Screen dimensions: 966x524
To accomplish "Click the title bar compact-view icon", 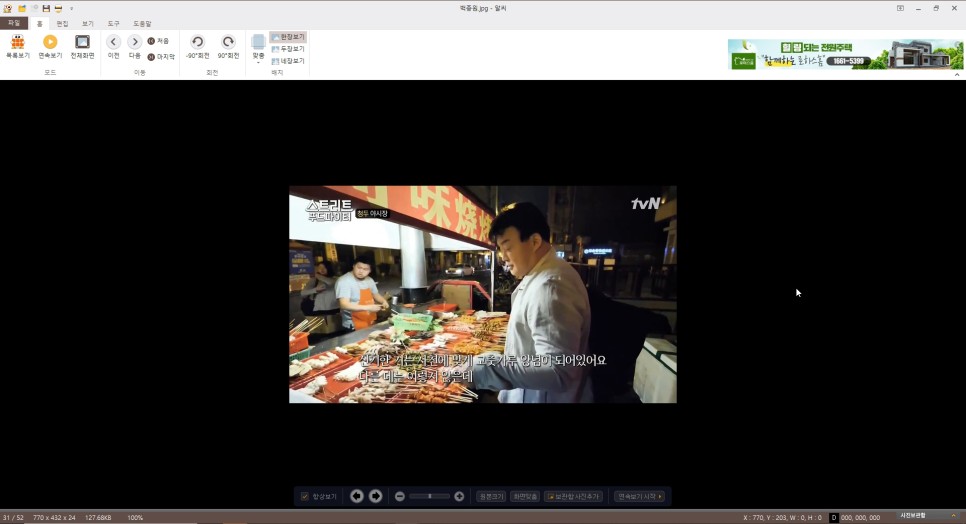I will click(x=900, y=8).
